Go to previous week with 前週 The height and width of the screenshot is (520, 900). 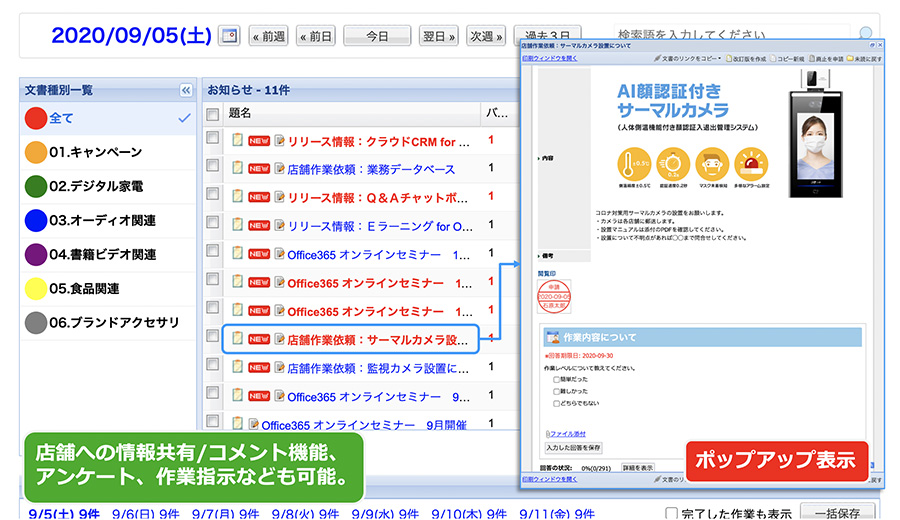click(x=269, y=36)
